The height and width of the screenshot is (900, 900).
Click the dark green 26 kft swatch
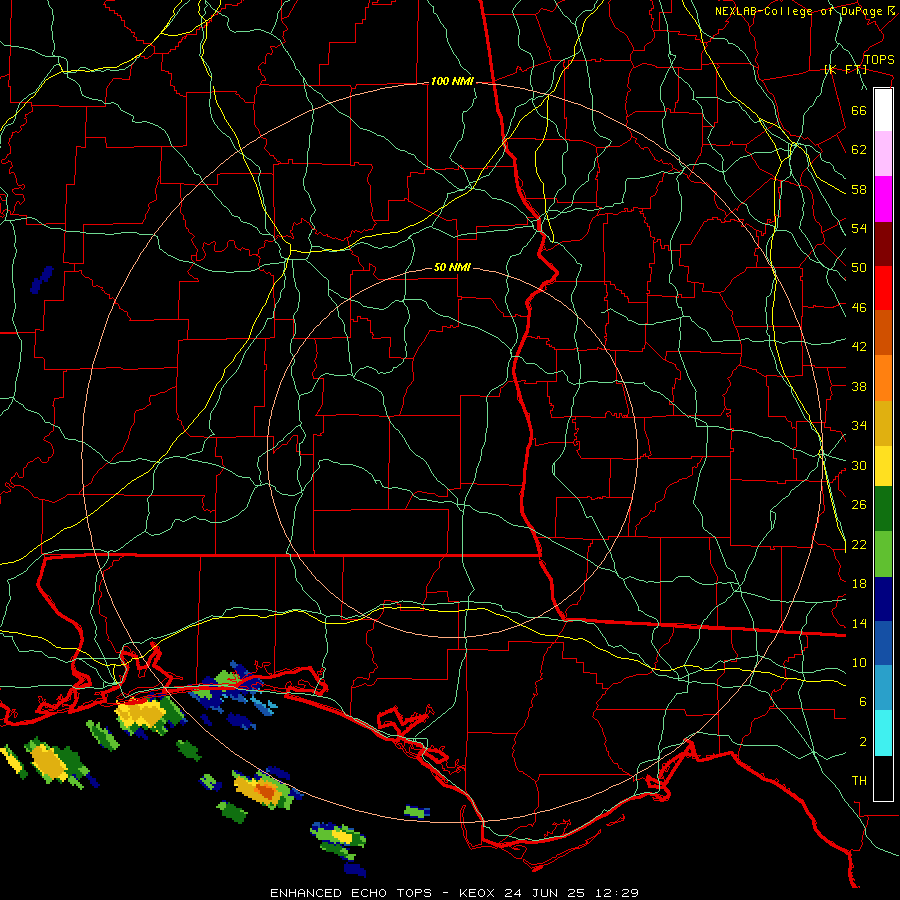[883, 509]
